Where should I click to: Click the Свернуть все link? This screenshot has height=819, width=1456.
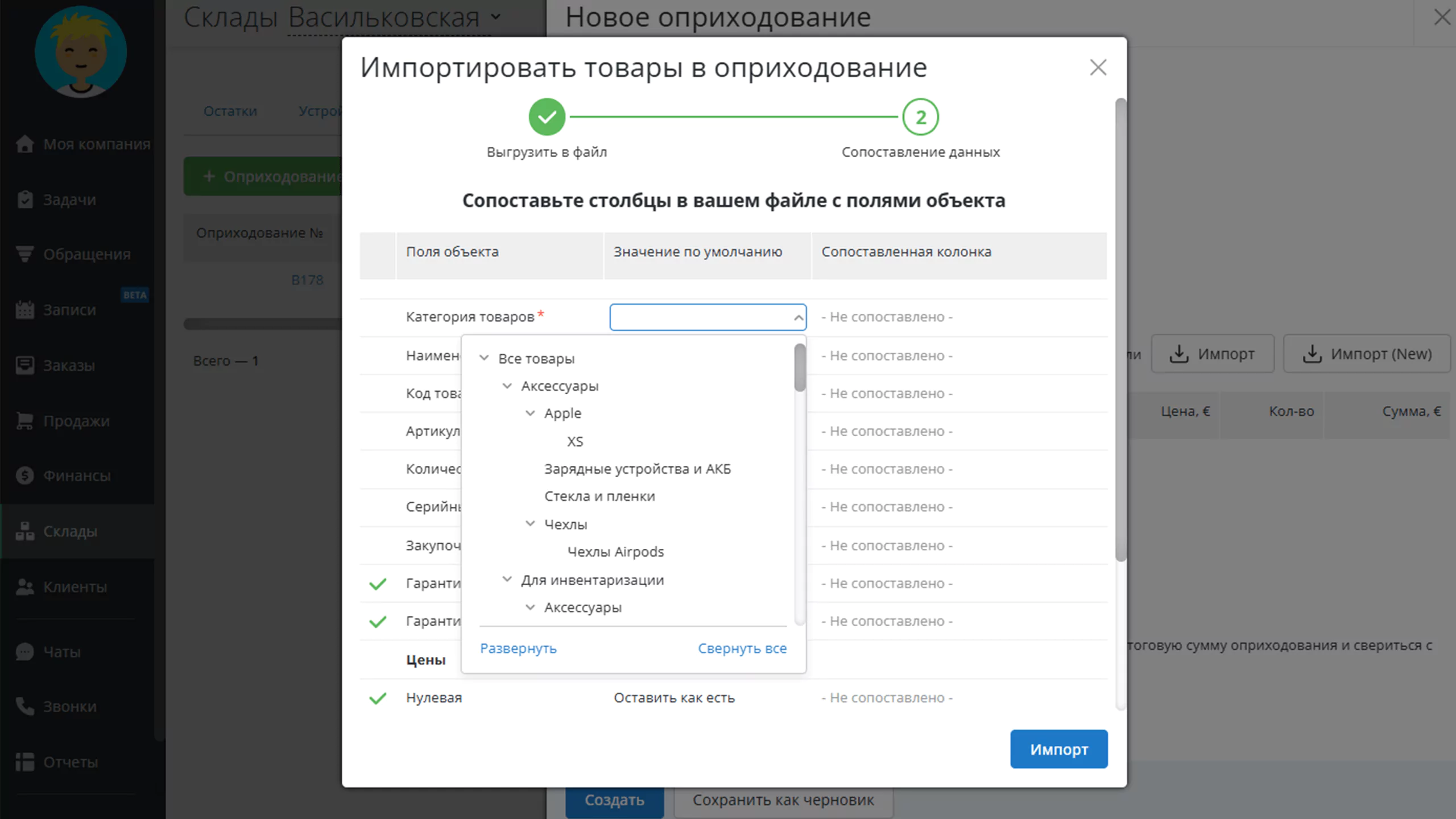point(742,648)
